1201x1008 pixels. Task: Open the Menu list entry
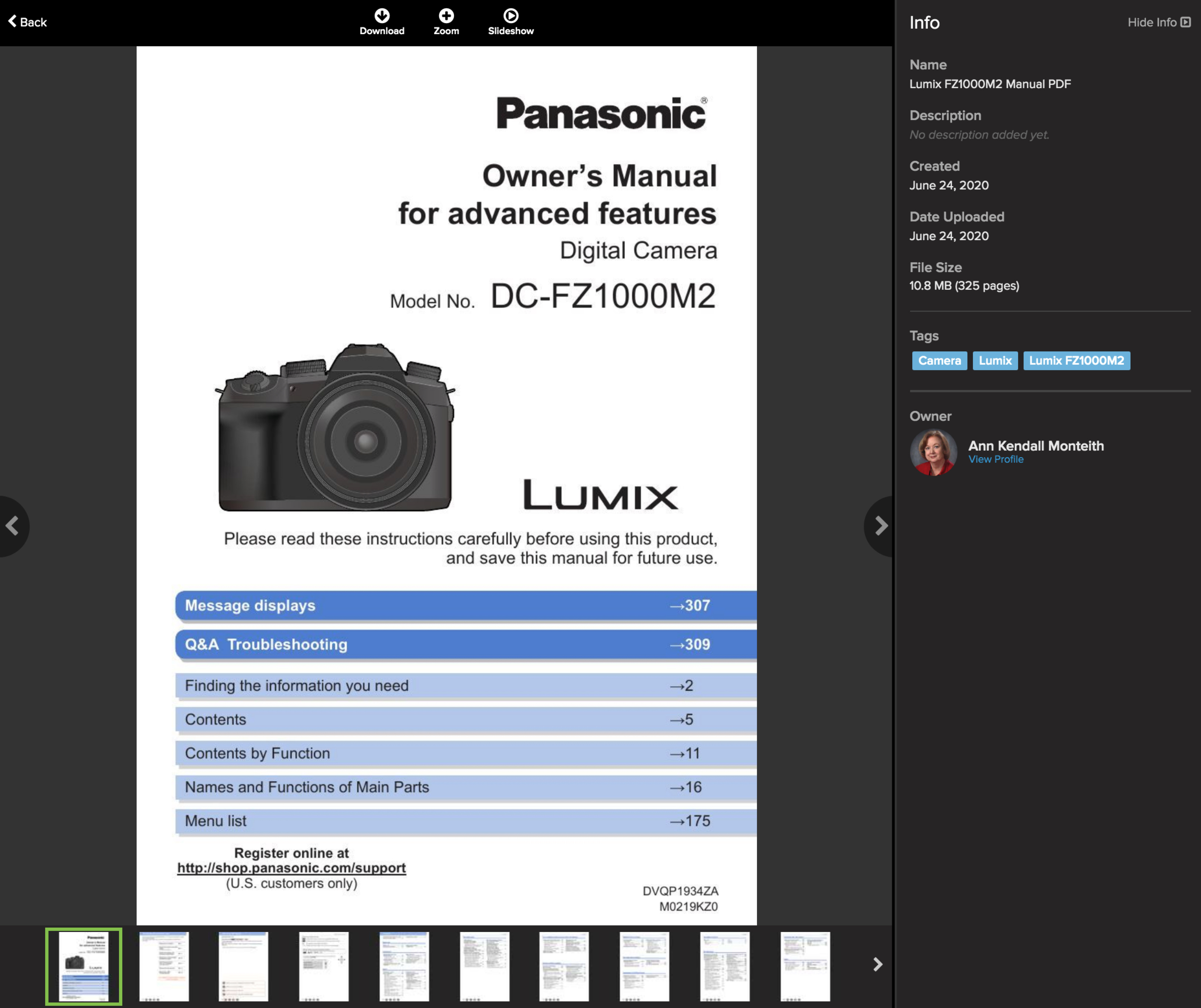tap(466, 820)
